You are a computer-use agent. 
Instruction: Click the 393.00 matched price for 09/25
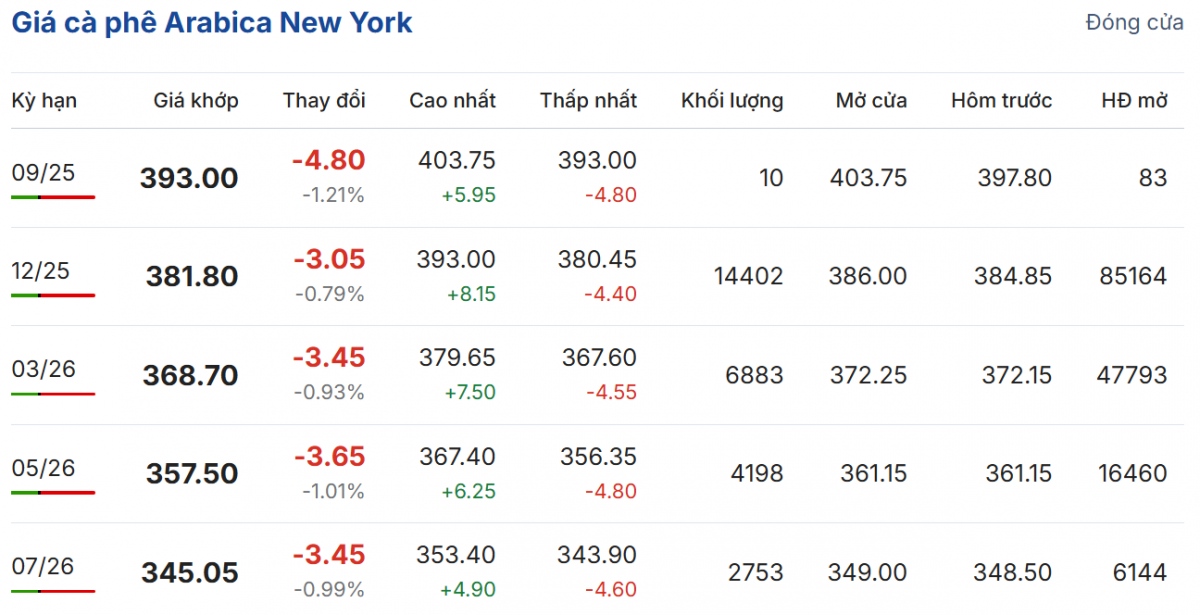coord(189,178)
